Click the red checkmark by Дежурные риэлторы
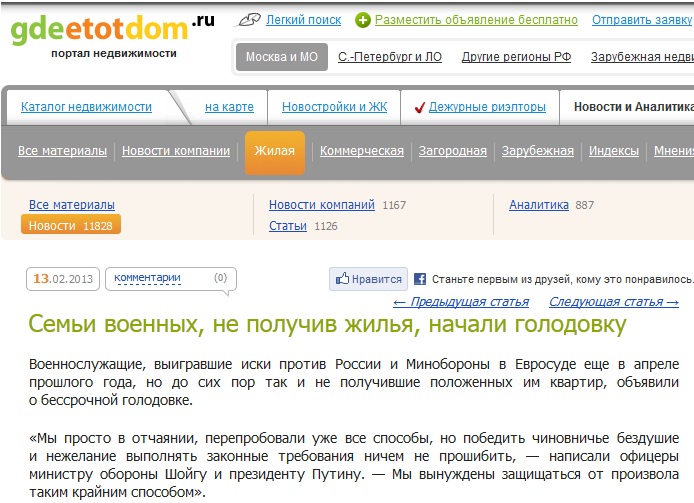This screenshot has height=503, width=694. tap(420, 107)
